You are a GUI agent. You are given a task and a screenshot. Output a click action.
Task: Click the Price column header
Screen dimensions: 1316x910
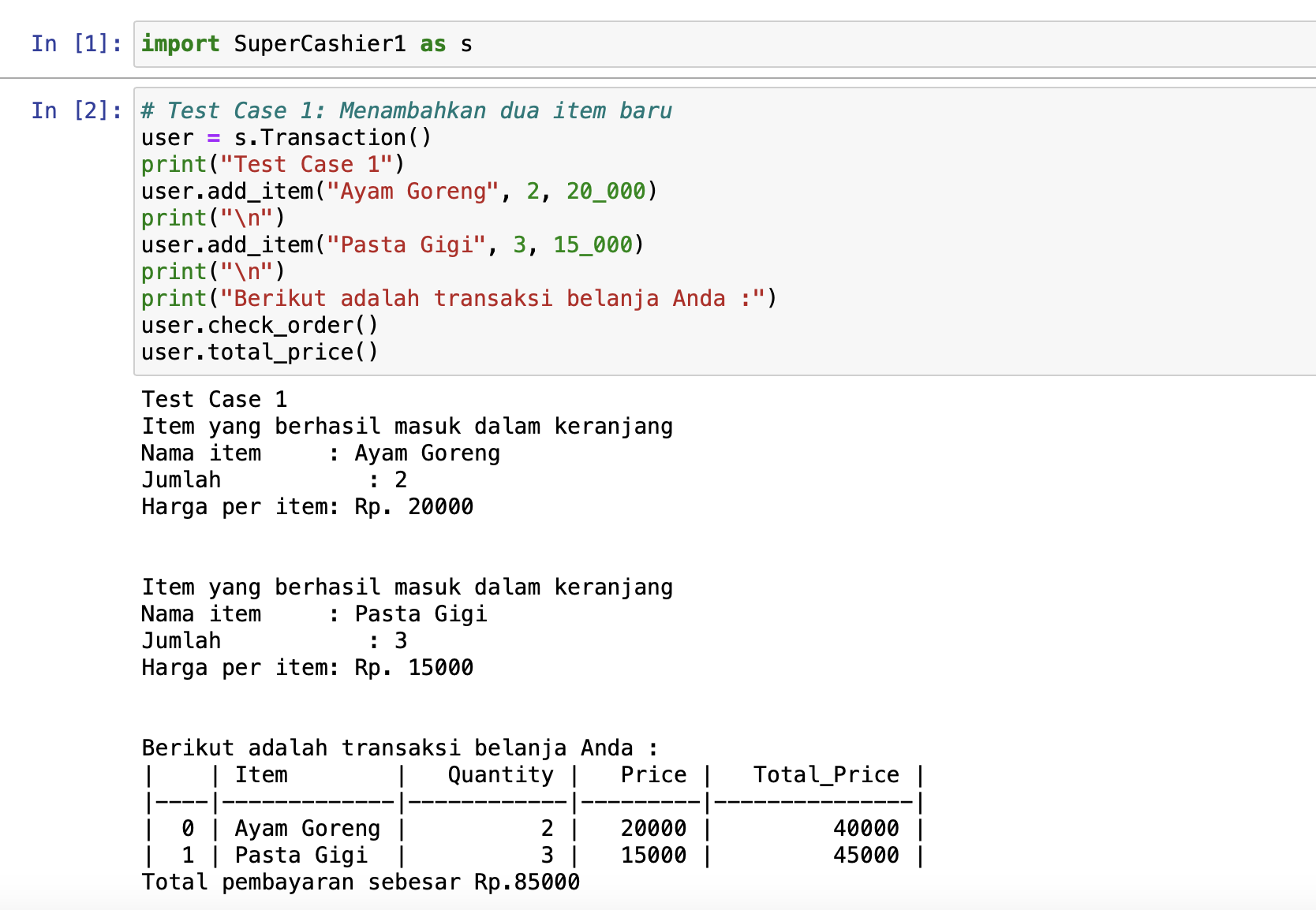[652, 774]
